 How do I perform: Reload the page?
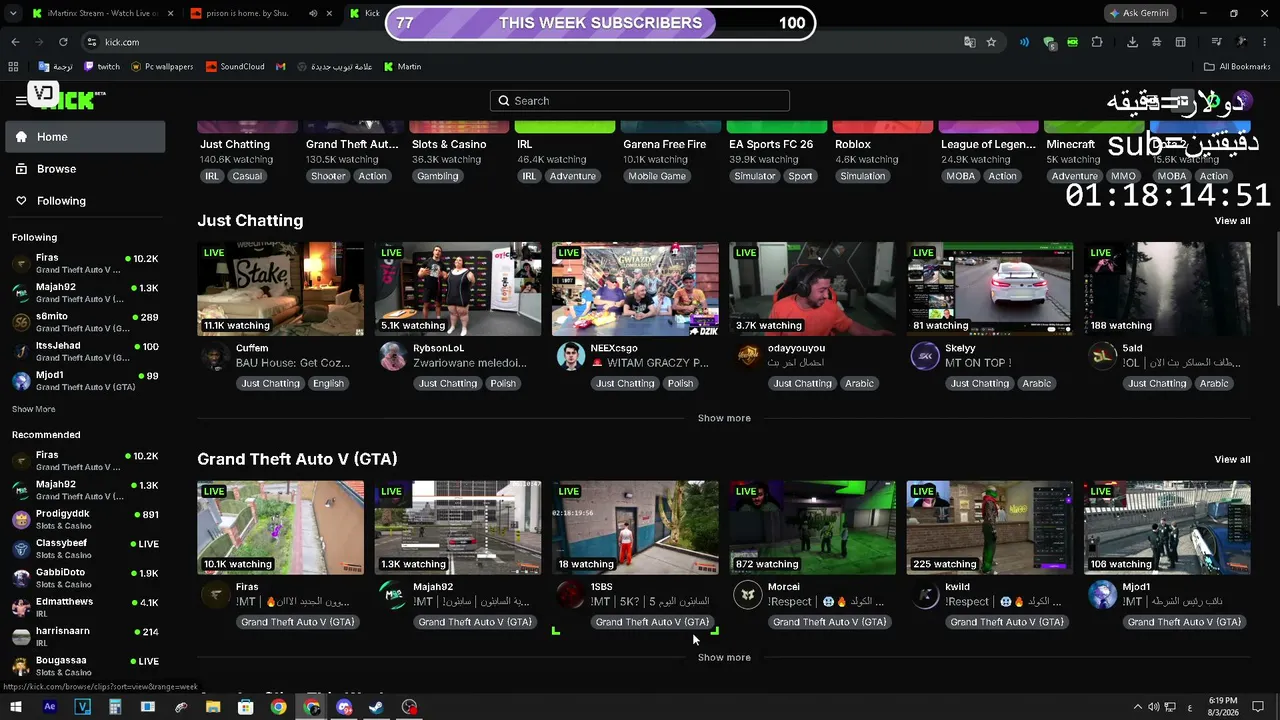(63, 42)
